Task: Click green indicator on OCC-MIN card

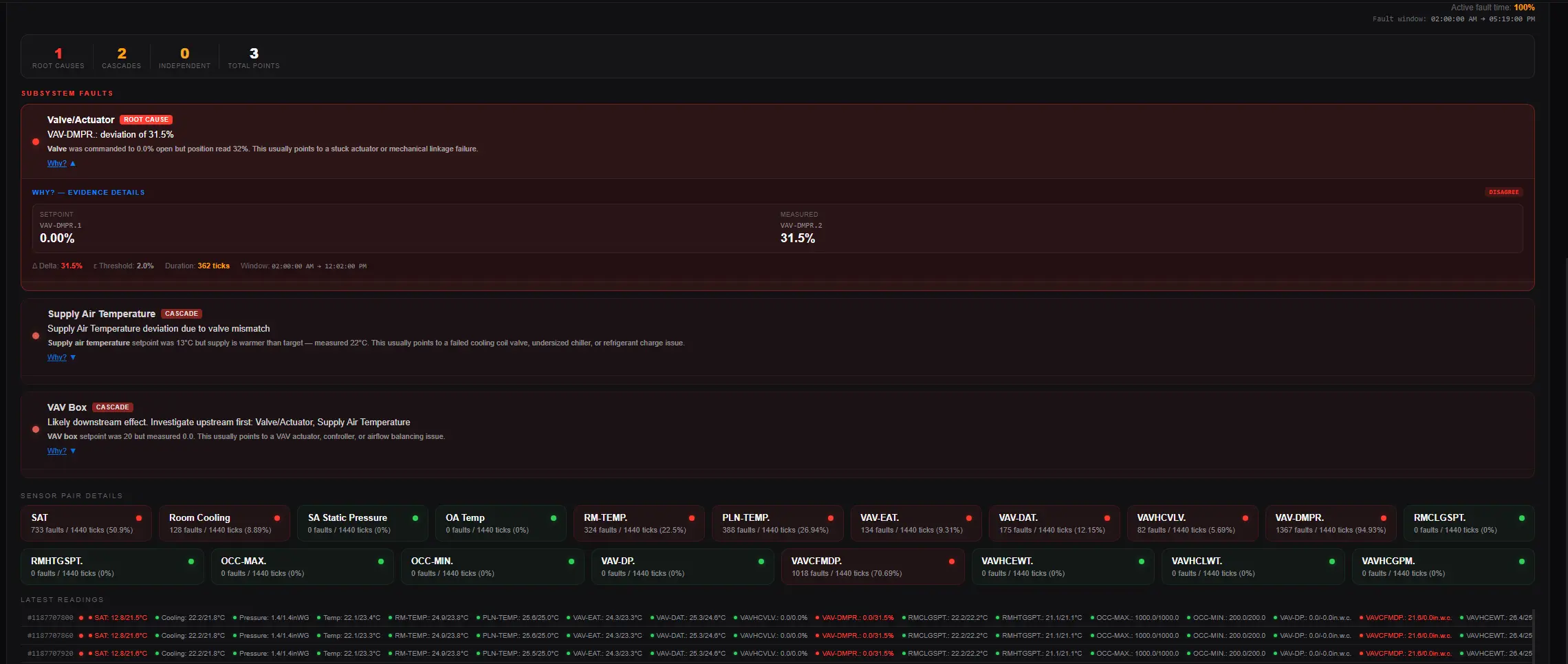Action: click(571, 561)
